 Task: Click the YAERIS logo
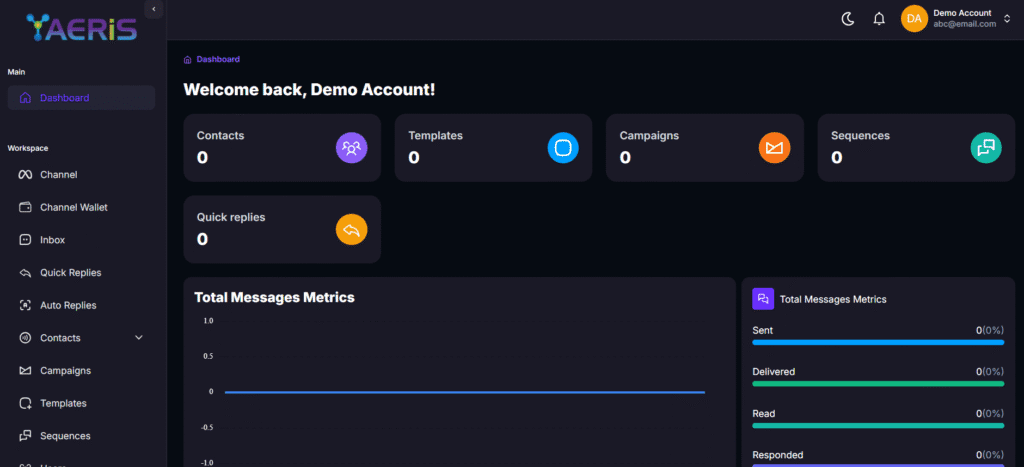coord(81,27)
